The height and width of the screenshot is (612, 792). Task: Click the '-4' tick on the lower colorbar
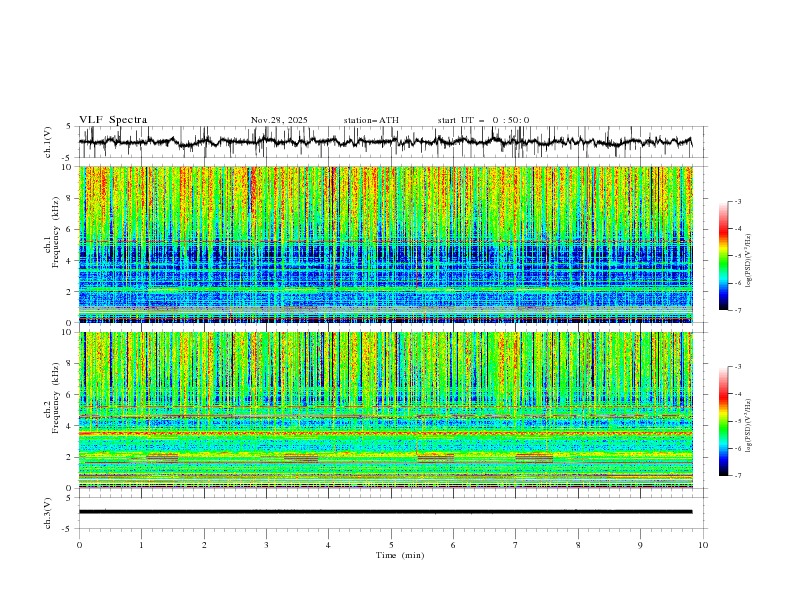pos(737,394)
